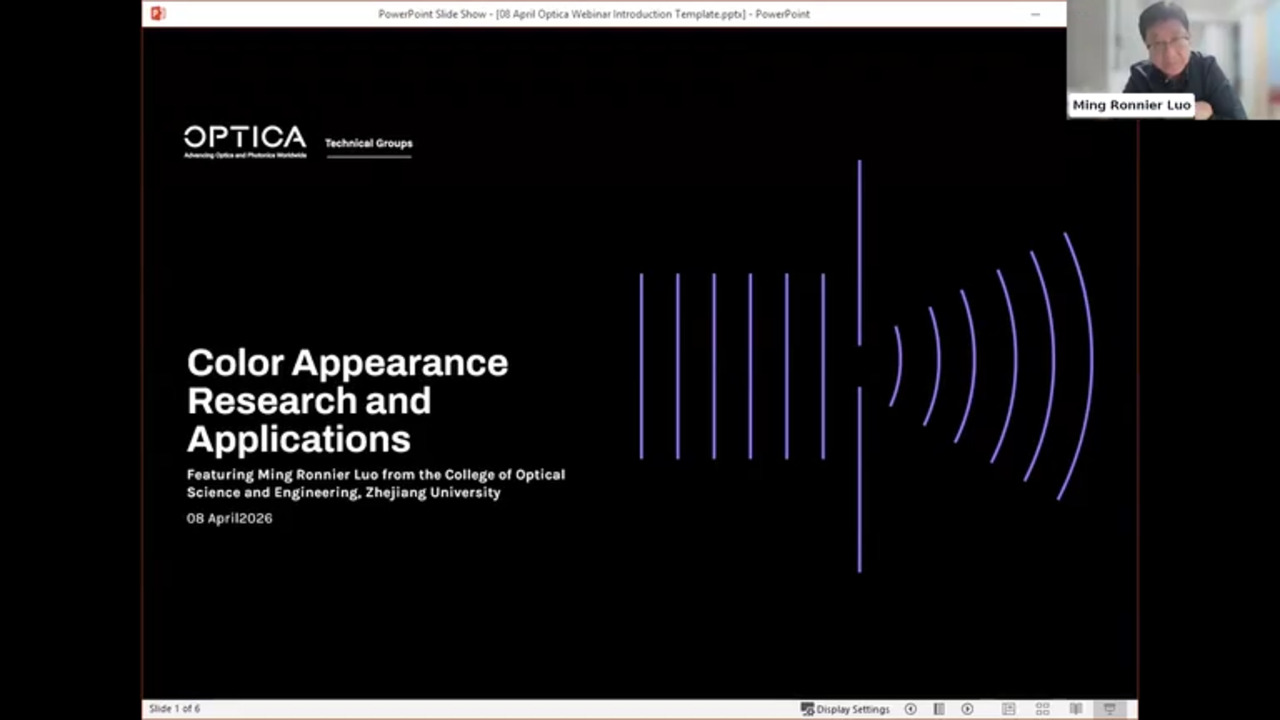
Task: Select the Slide Show view button
Action: coord(1109,709)
